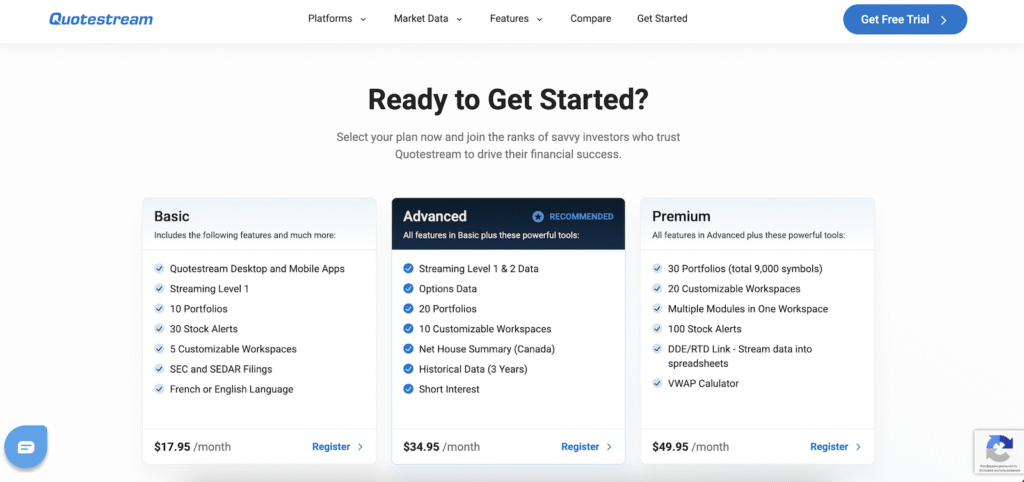Click the Basic plan title

pos(172,216)
